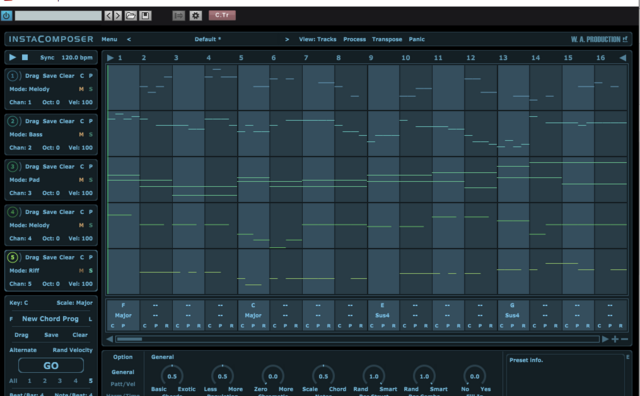
Task: Click the preset name field in top bar
Action: pyautogui.click(x=58, y=16)
